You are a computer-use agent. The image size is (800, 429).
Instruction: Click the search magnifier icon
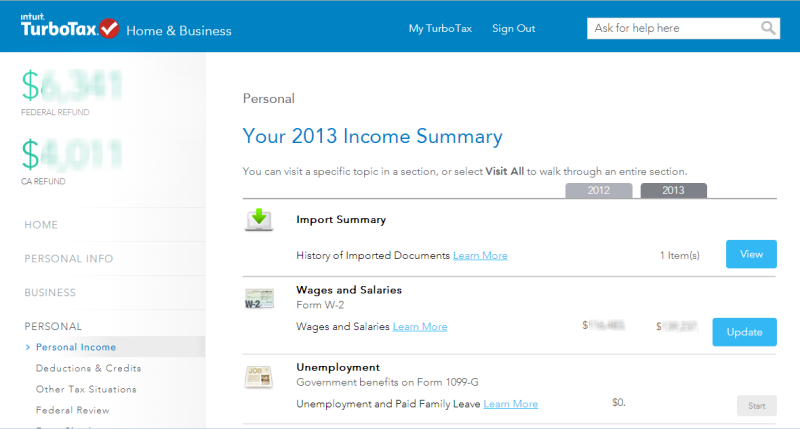pyautogui.click(x=768, y=28)
